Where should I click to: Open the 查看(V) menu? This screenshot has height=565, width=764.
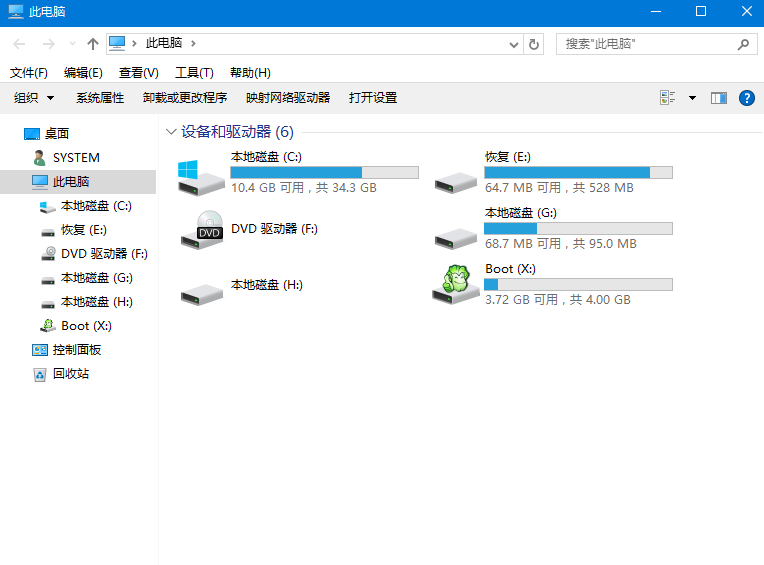(x=139, y=73)
